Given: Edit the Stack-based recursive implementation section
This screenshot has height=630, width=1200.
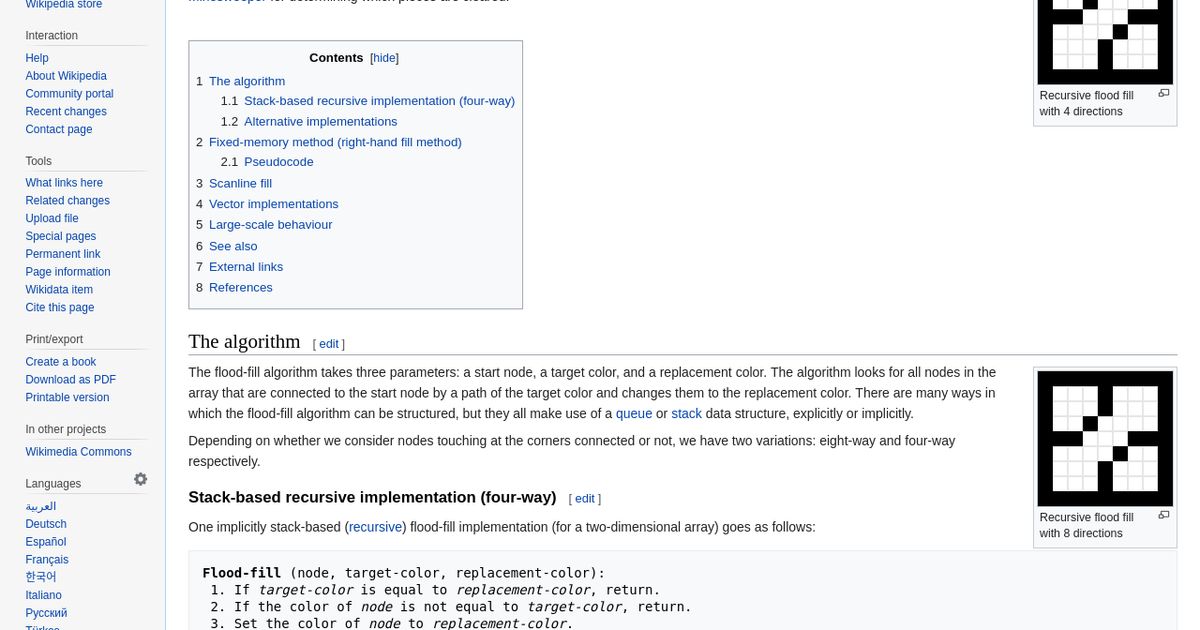Looking at the screenshot, I should coord(584,498).
